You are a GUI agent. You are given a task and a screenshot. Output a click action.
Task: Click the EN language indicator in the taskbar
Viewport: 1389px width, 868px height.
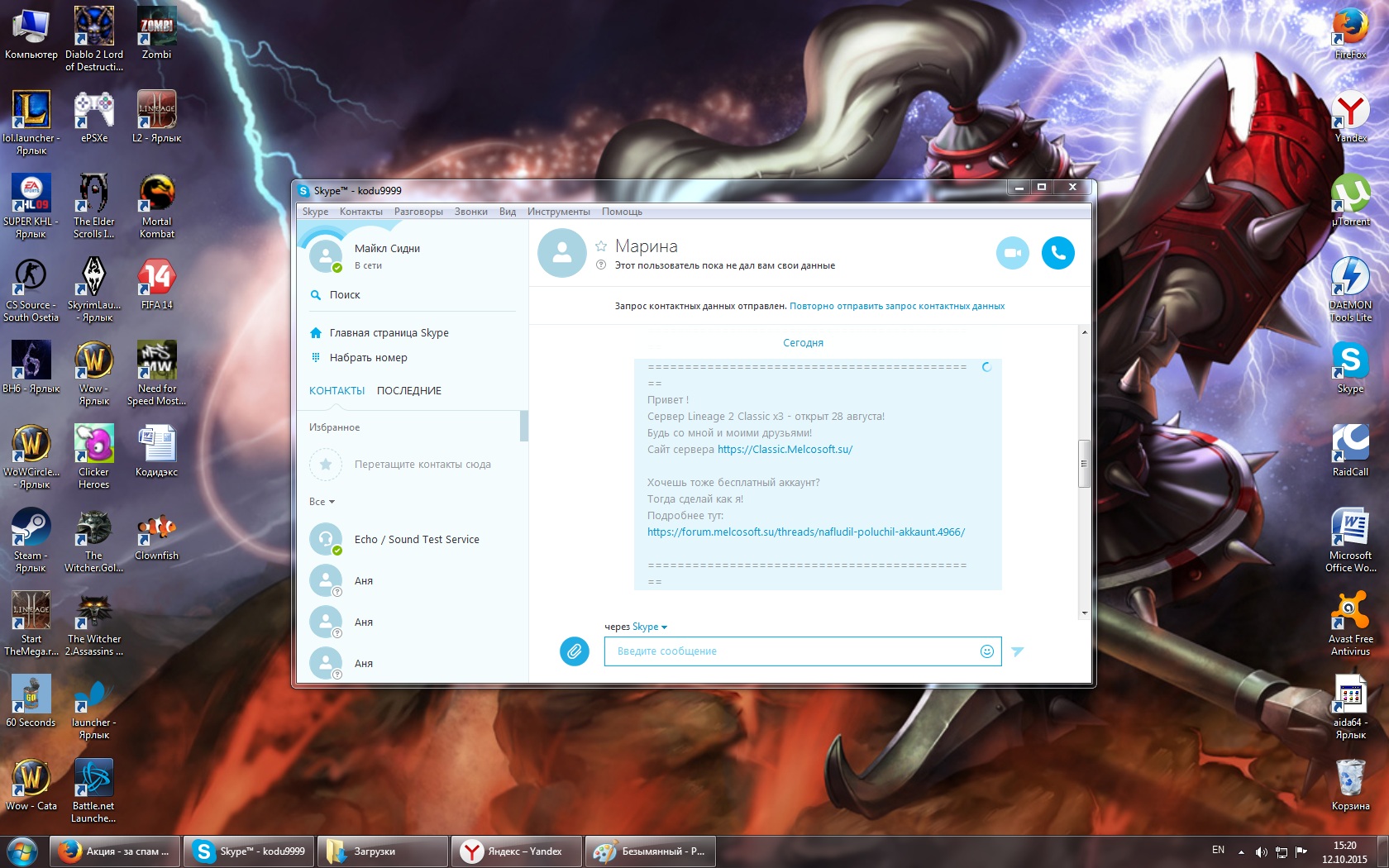tap(1218, 850)
